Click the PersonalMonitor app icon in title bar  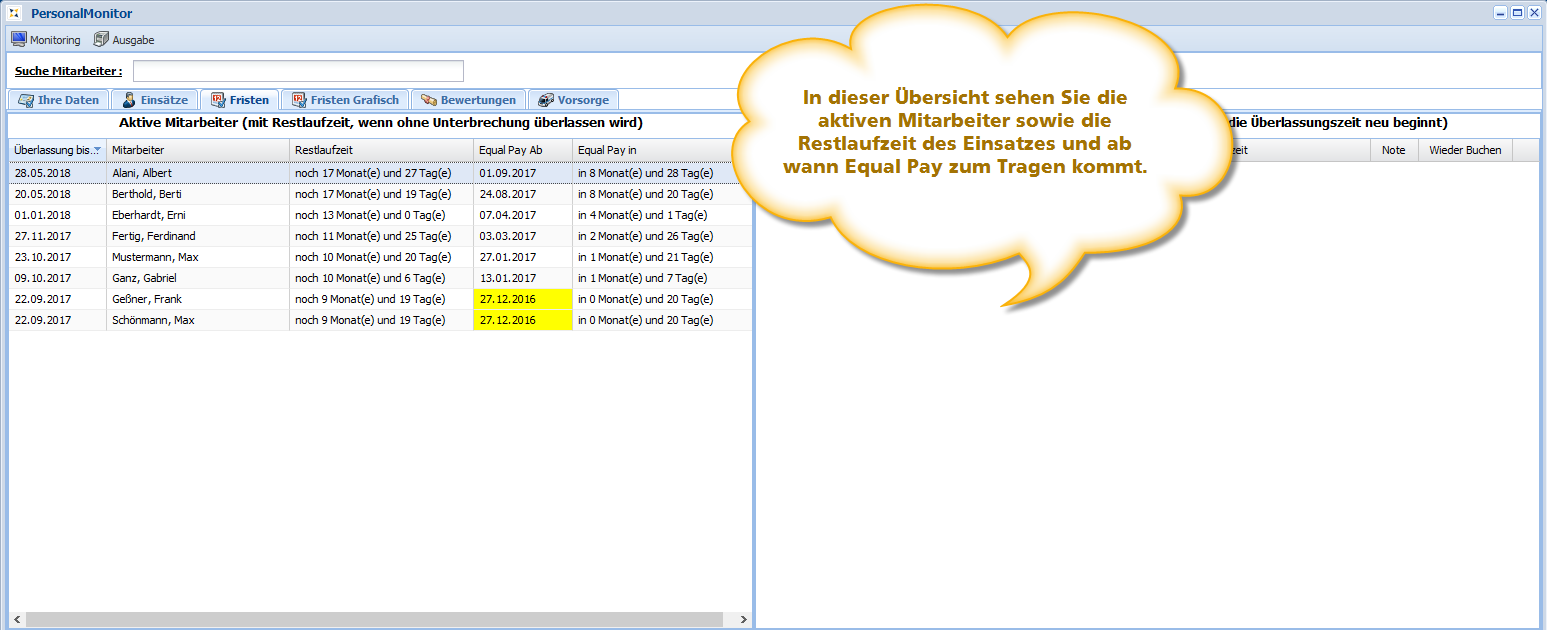pos(14,13)
